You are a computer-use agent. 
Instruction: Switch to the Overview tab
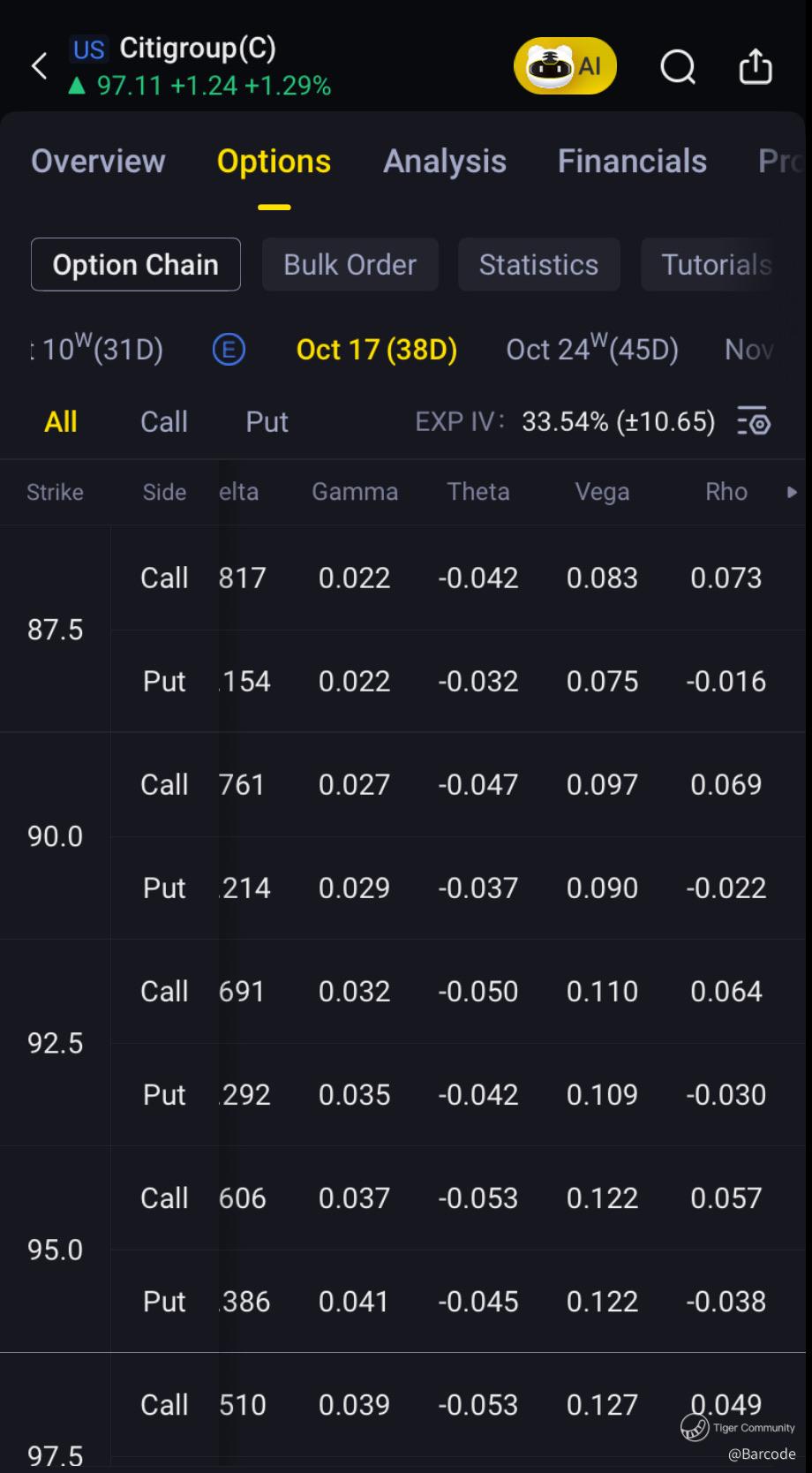98,162
